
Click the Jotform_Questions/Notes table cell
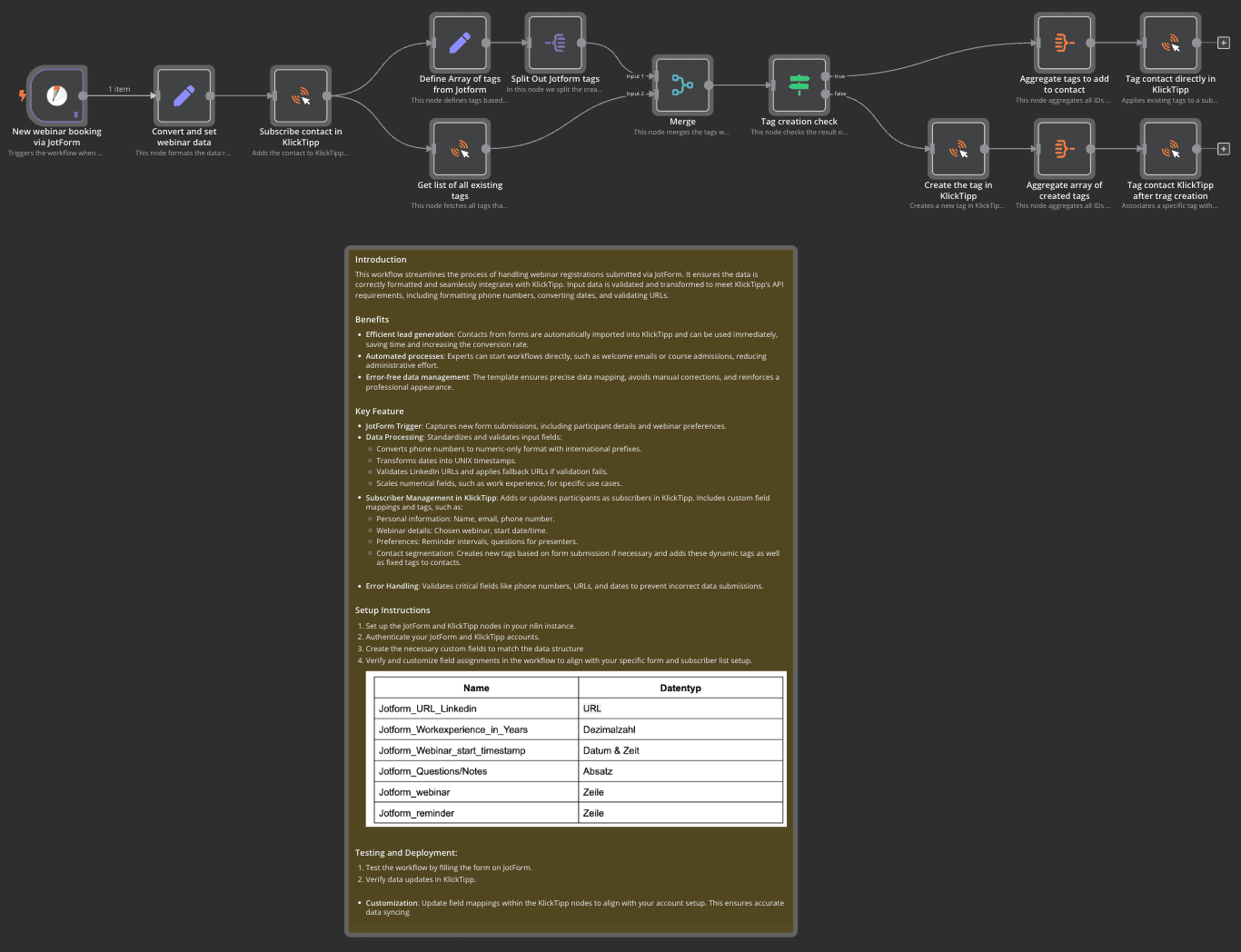click(476, 771)
